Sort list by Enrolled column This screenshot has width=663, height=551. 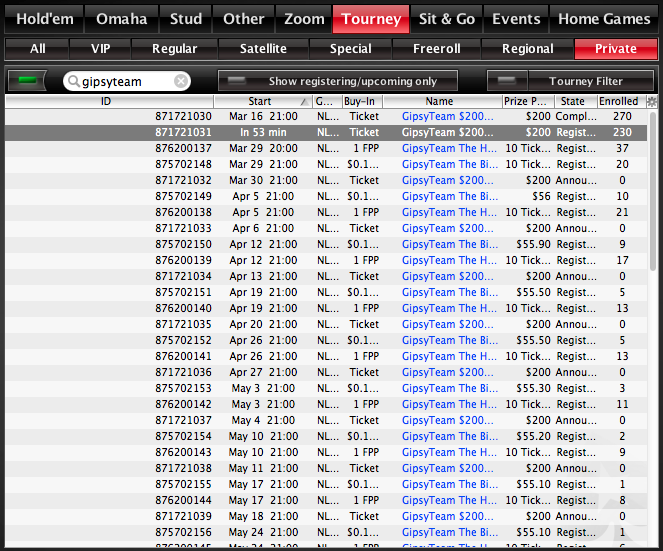coord(618,101)
